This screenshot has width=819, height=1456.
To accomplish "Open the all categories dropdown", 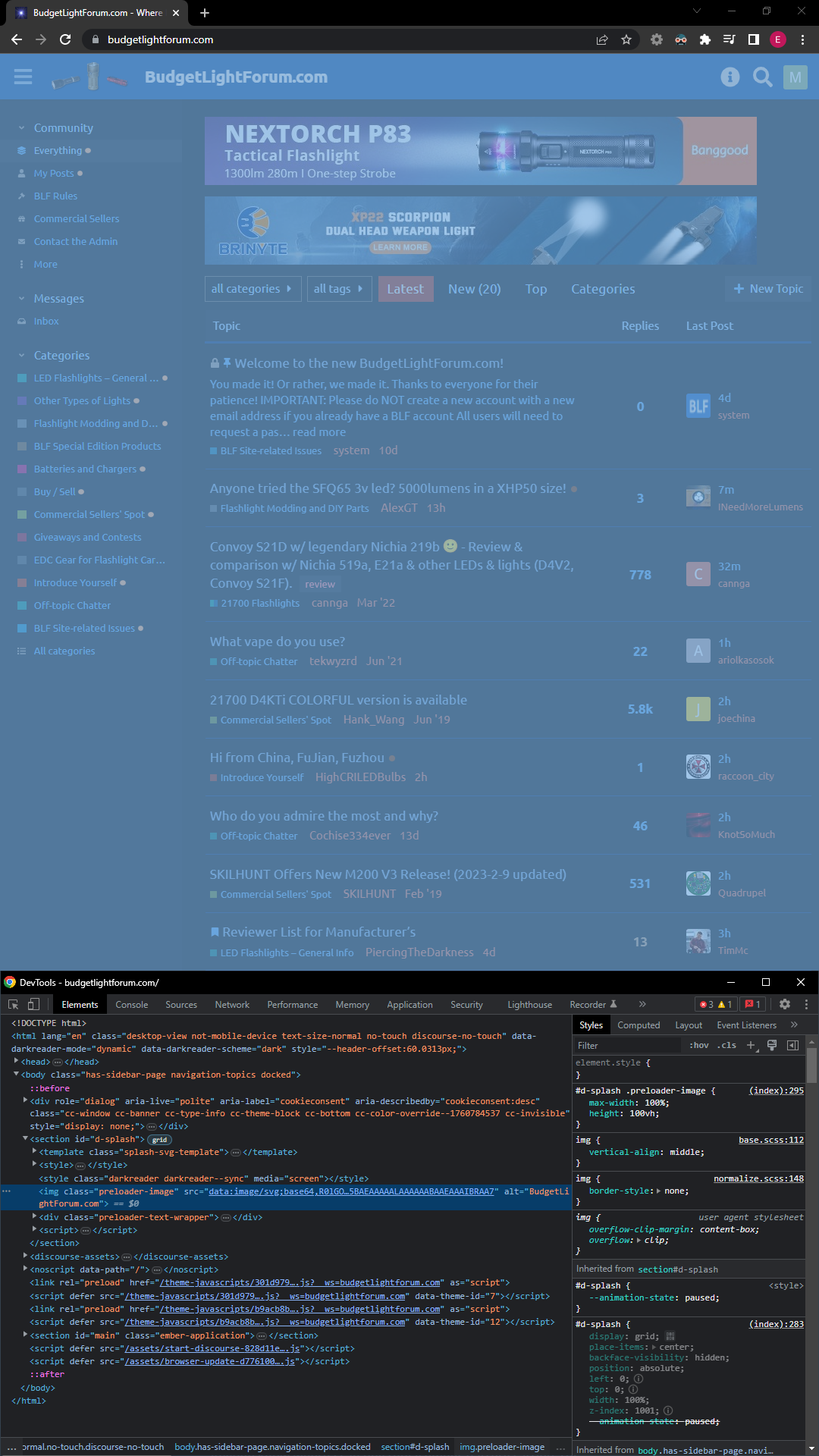I will [253, 289].
